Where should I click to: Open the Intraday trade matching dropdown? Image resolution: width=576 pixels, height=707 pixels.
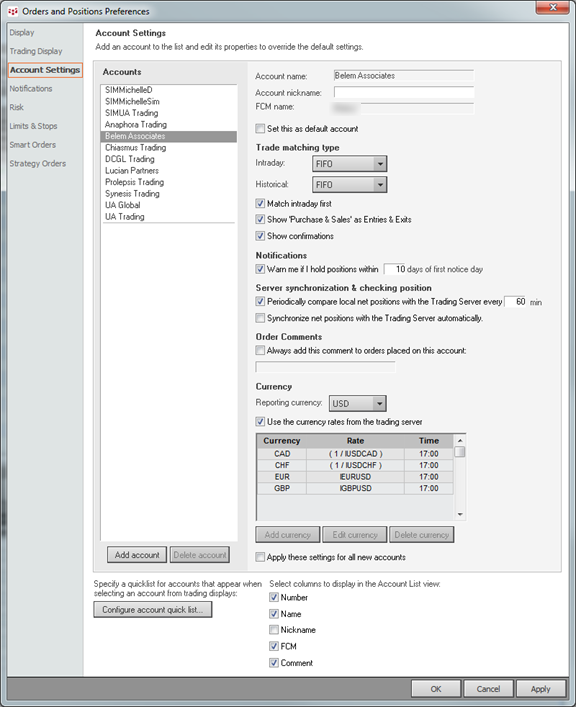[x=349, y=164]
